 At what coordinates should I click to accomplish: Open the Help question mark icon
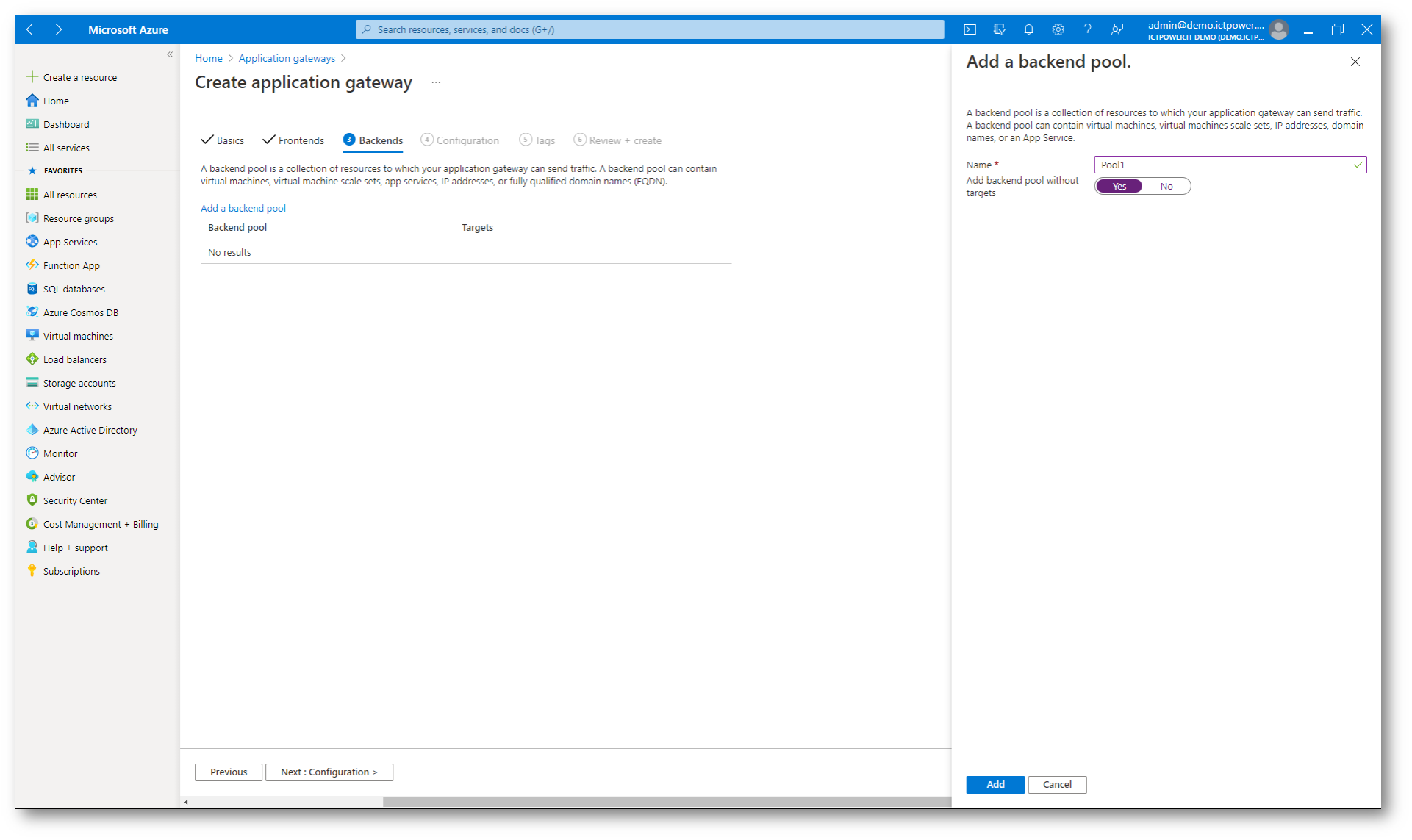(1087, 29)
